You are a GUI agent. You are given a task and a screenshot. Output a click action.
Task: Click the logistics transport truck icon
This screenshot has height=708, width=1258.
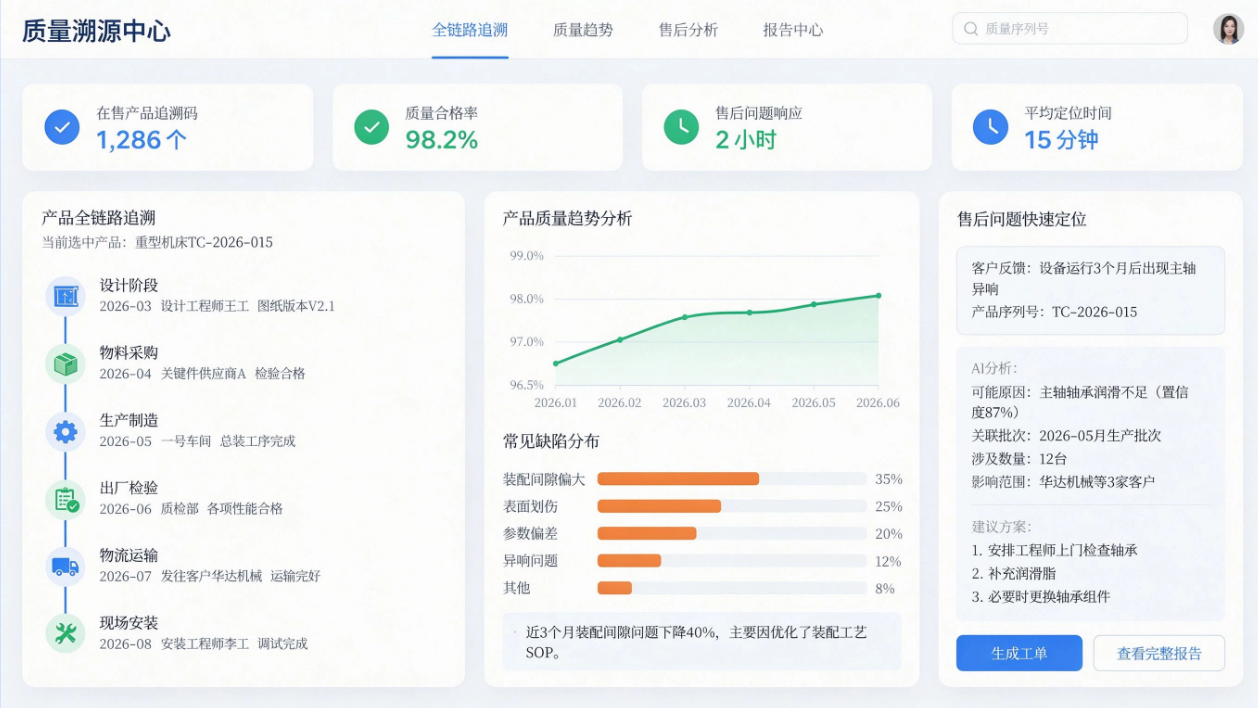65,566
